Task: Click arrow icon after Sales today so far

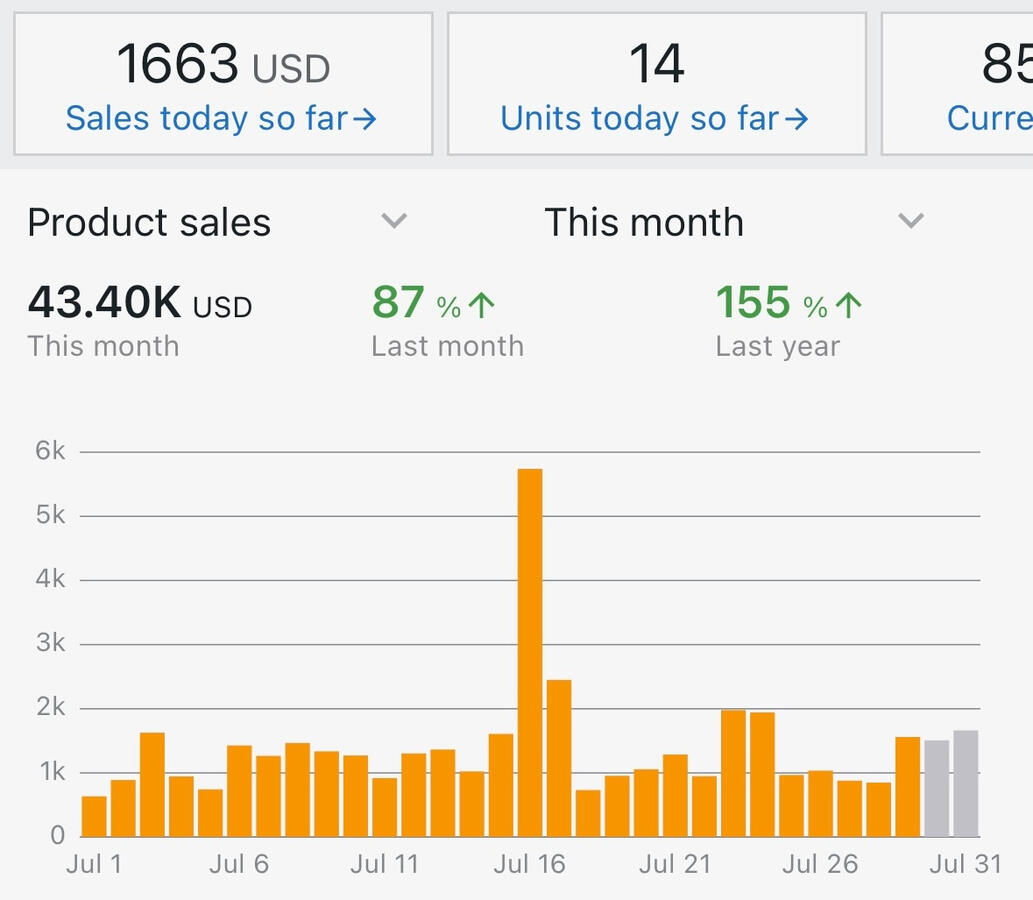Action: coord(365,120)
